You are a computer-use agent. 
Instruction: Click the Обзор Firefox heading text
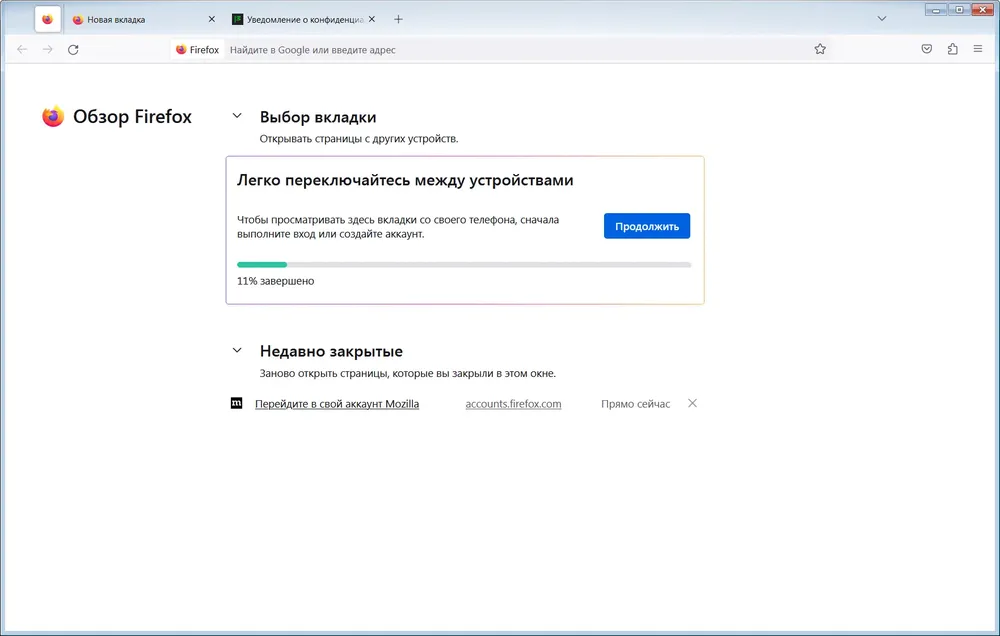pyautogui.click(x=132, y=117)
